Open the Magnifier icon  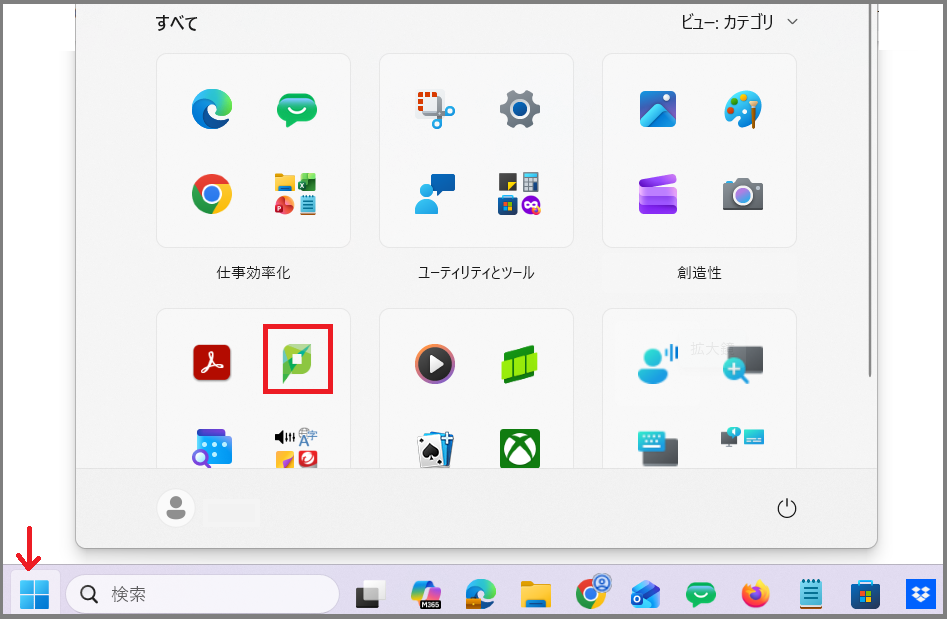pos(743,364)
